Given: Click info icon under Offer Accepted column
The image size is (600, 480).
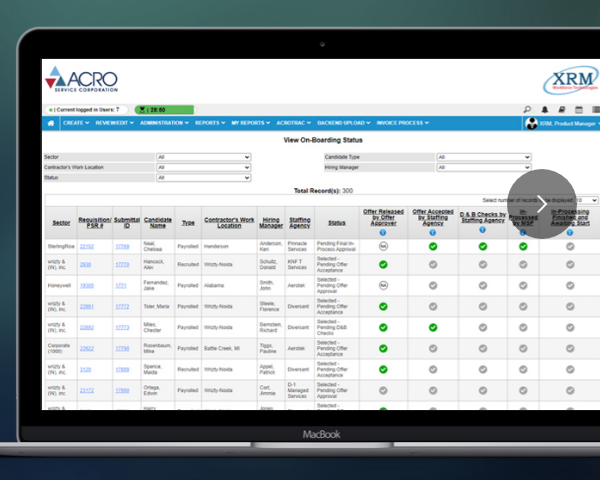Looking at the screenshot, I should tap(433, 232).
